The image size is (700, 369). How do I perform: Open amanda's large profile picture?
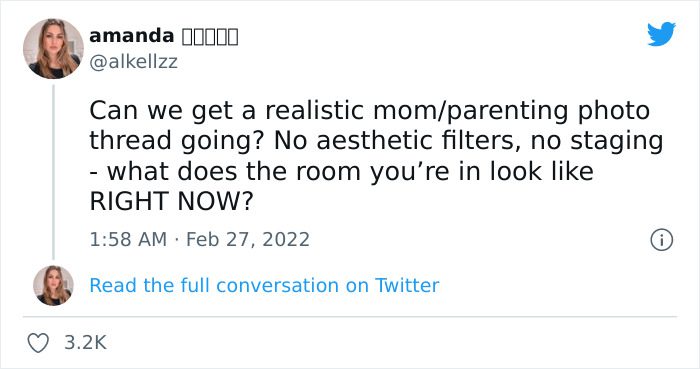(x=53, y=49)
